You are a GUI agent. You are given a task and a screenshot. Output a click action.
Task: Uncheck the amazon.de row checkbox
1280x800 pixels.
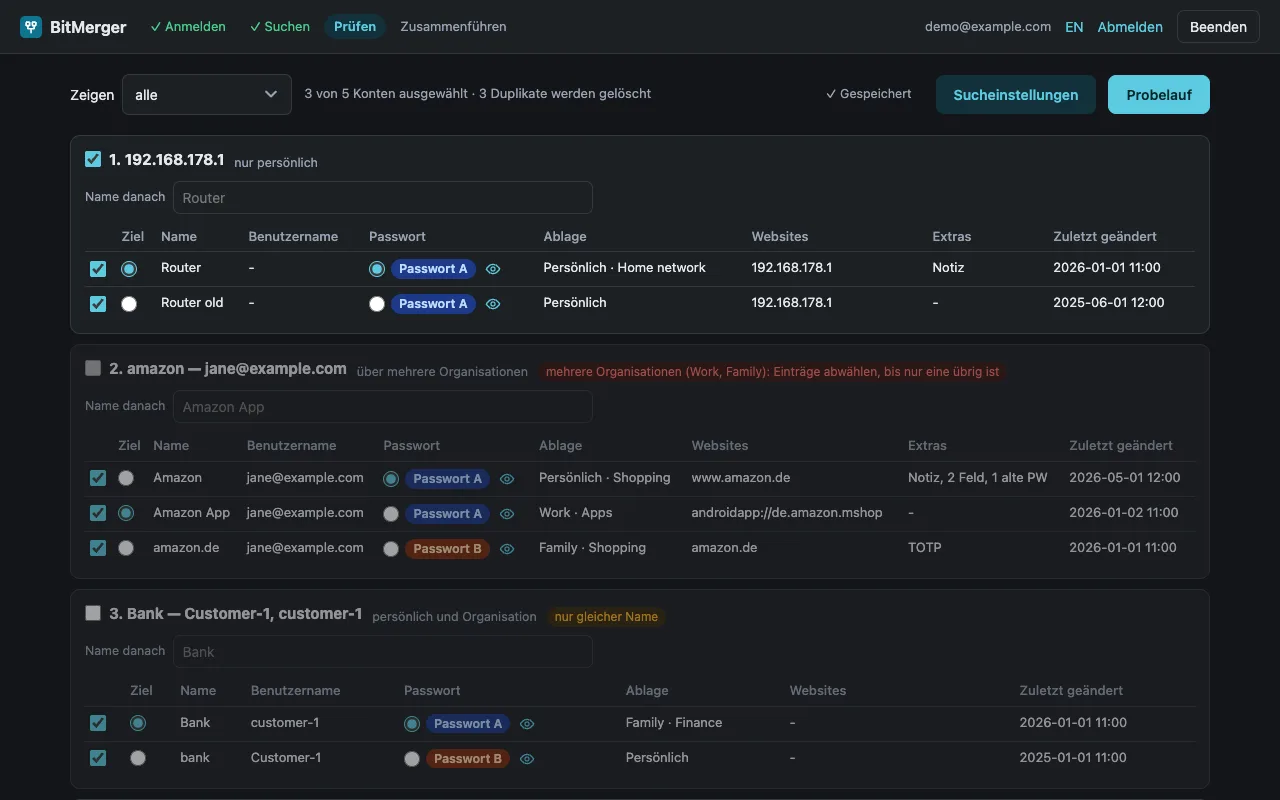point(98,548)
